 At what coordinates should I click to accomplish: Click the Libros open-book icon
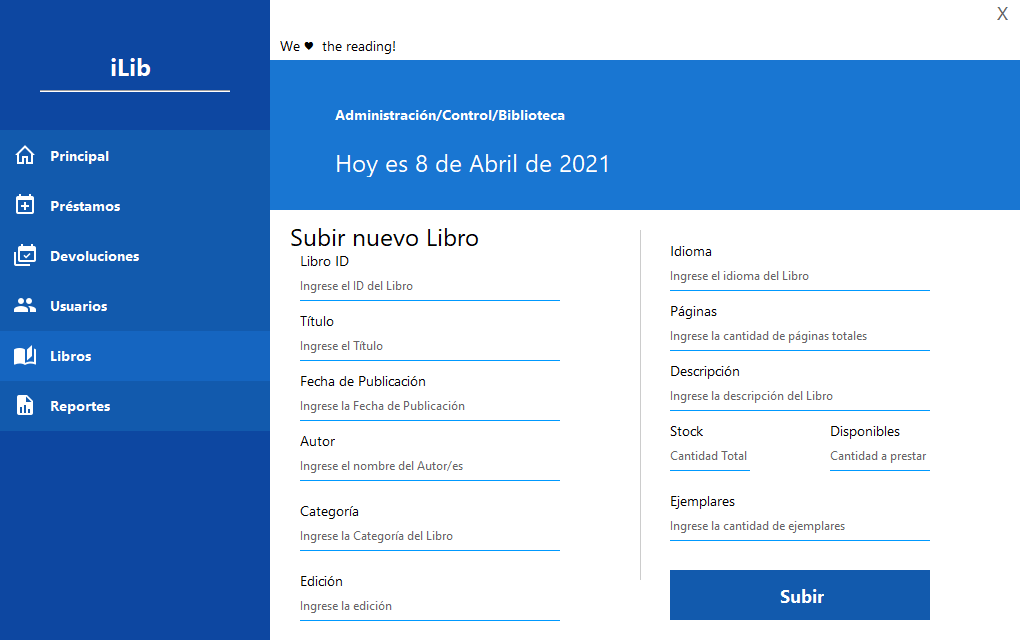25,355
